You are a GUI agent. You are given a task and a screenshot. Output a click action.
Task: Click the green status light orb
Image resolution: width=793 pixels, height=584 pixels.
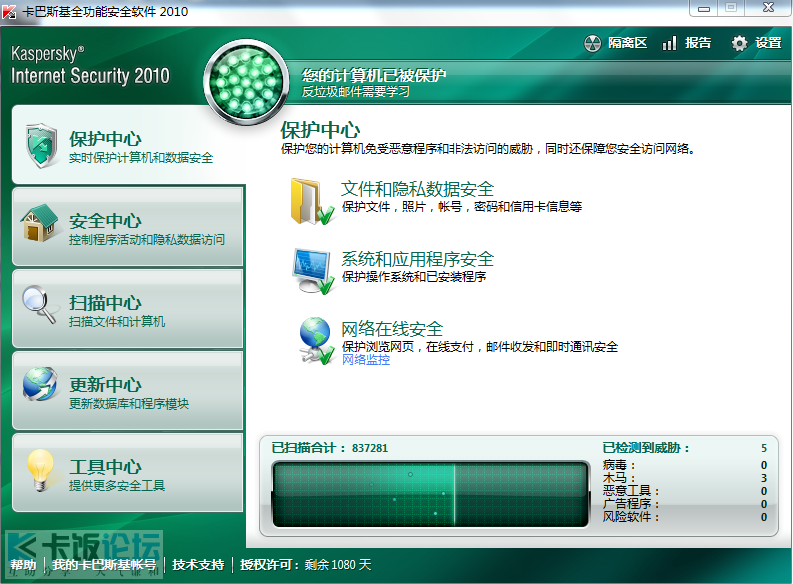coord(246,82)
